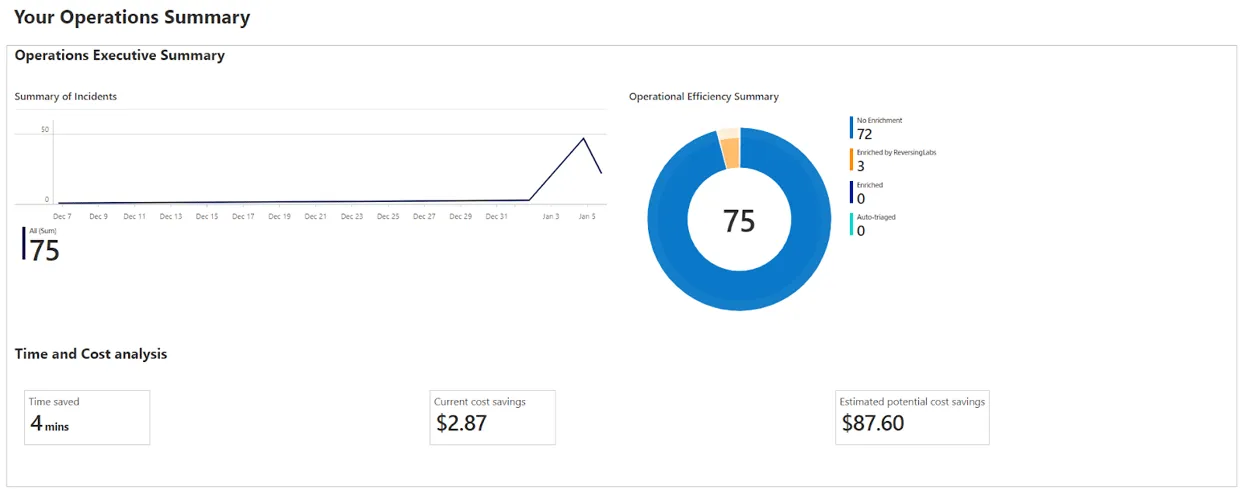Click the teal Auto-triaged legend color bar
Image resolution: width=1243 pixels, height=498 pixels.
tap(852, 225)
